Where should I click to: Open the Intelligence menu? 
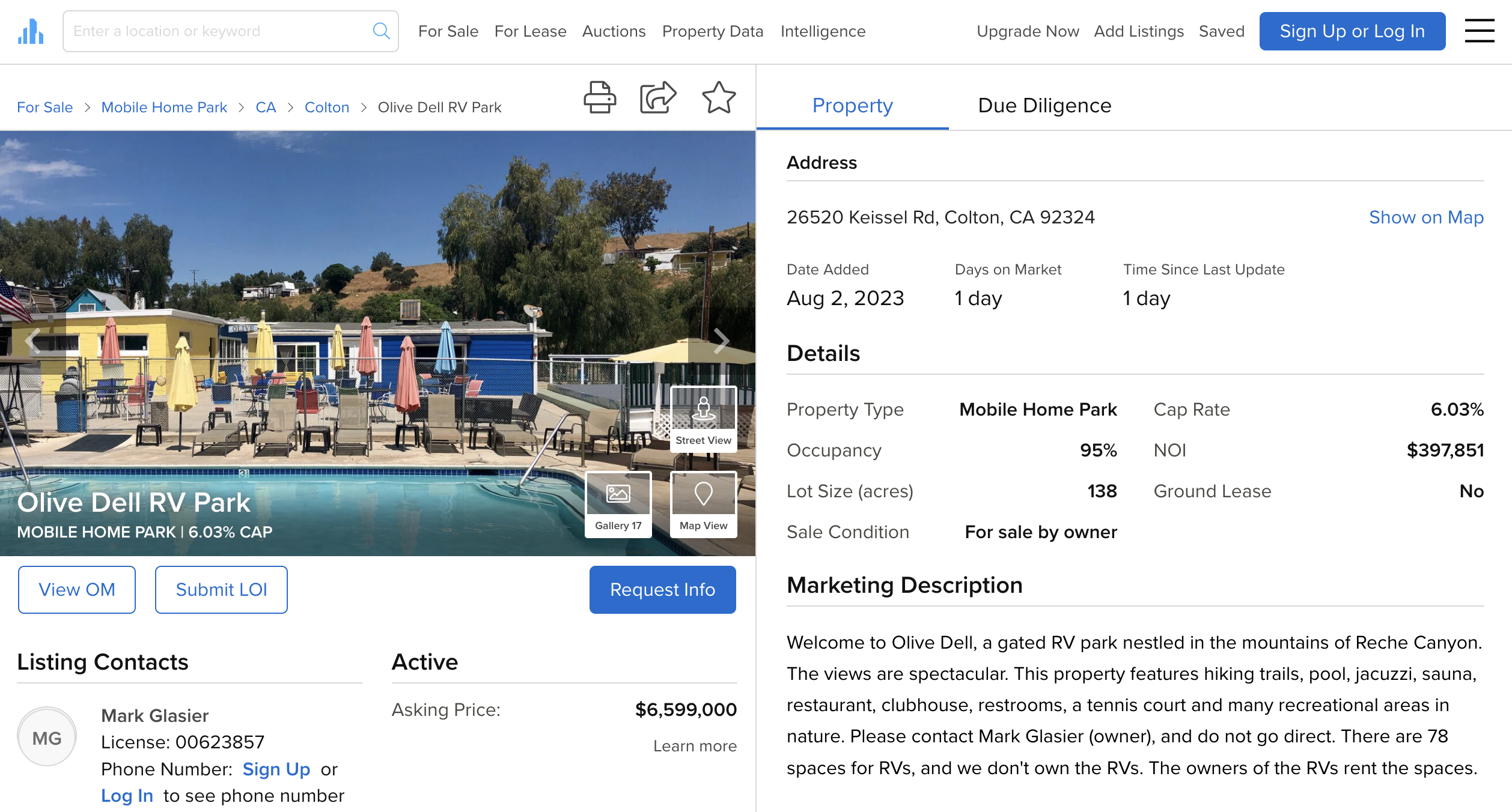823,31
